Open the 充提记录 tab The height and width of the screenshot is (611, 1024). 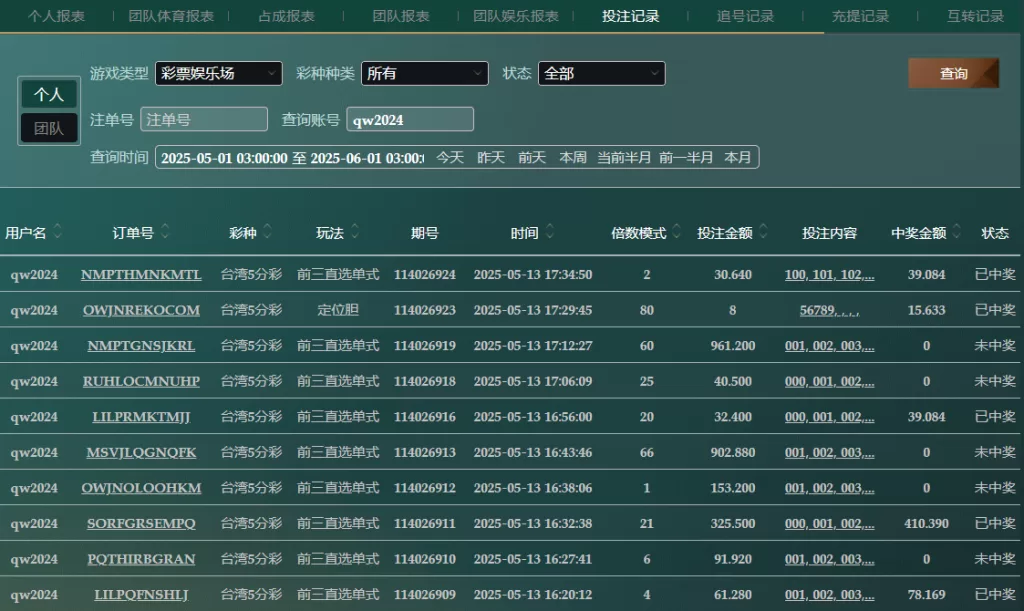(860, 16)
